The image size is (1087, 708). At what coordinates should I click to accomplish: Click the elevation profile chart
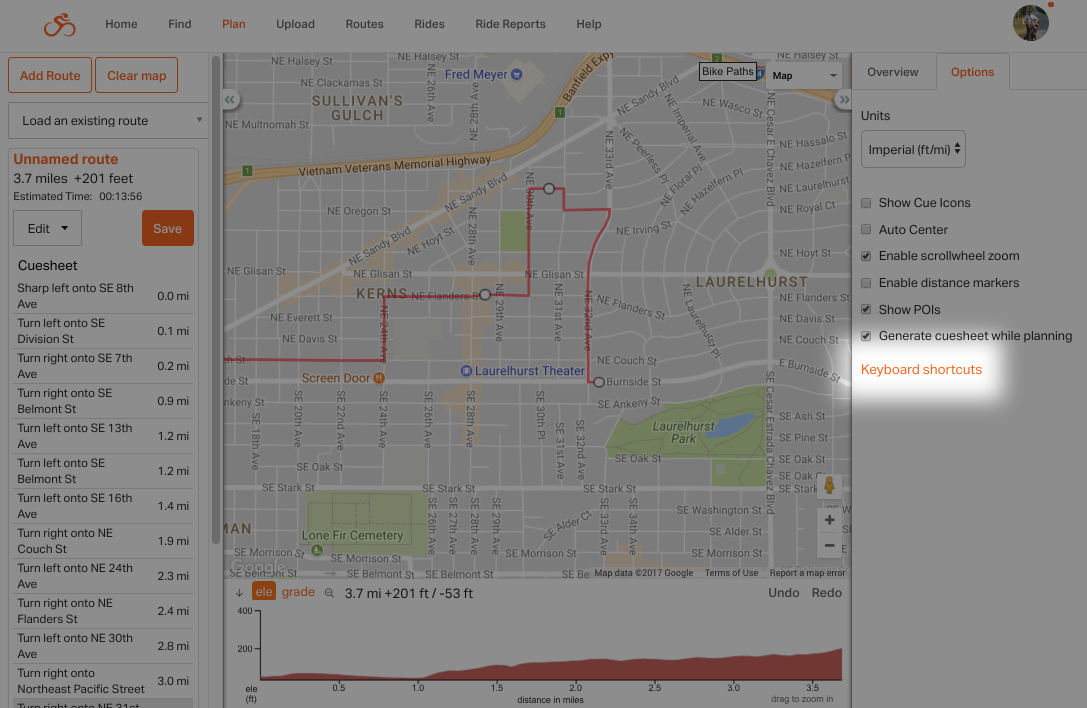(x=551, y=645)
